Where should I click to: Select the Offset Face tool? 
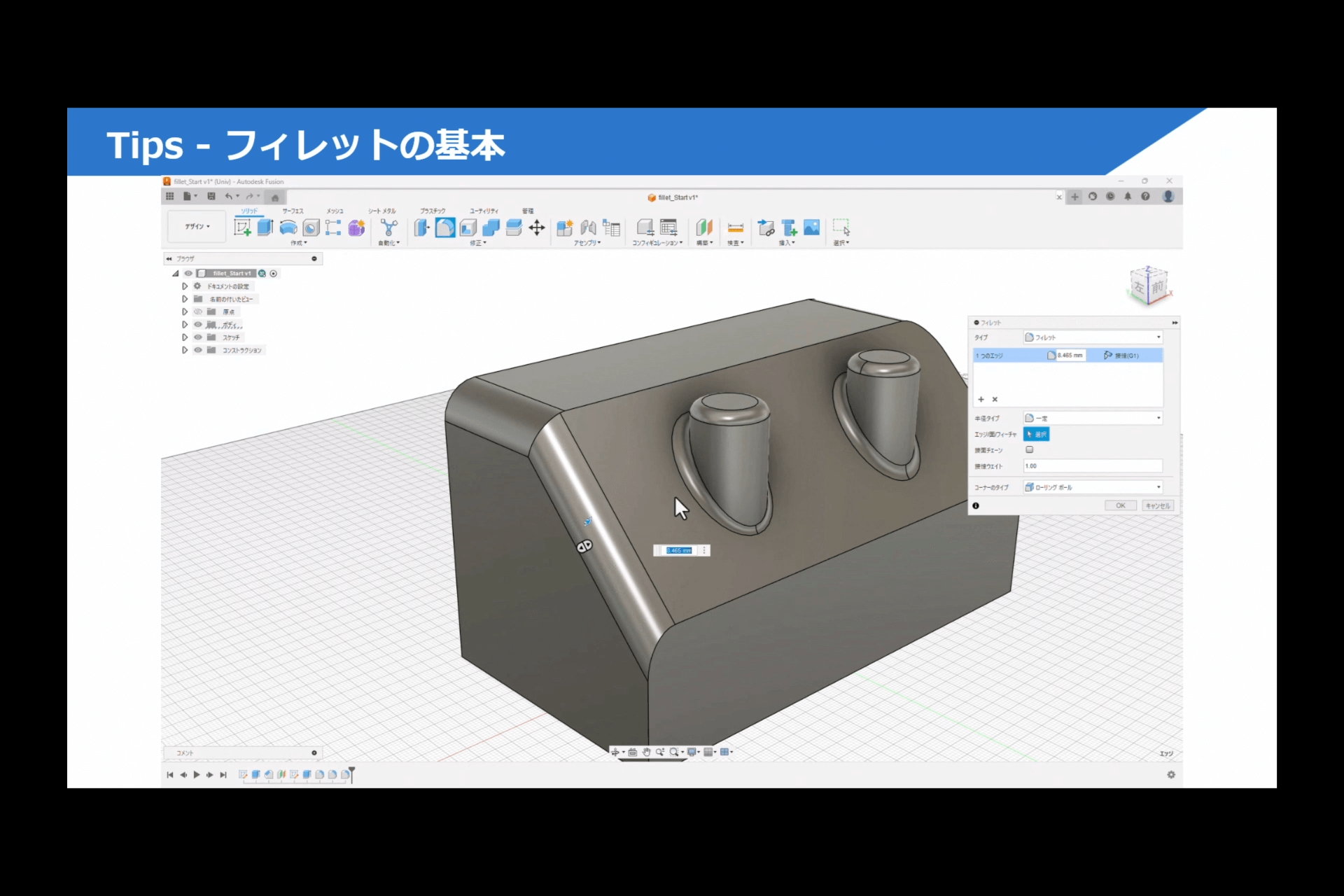(514, 227)
